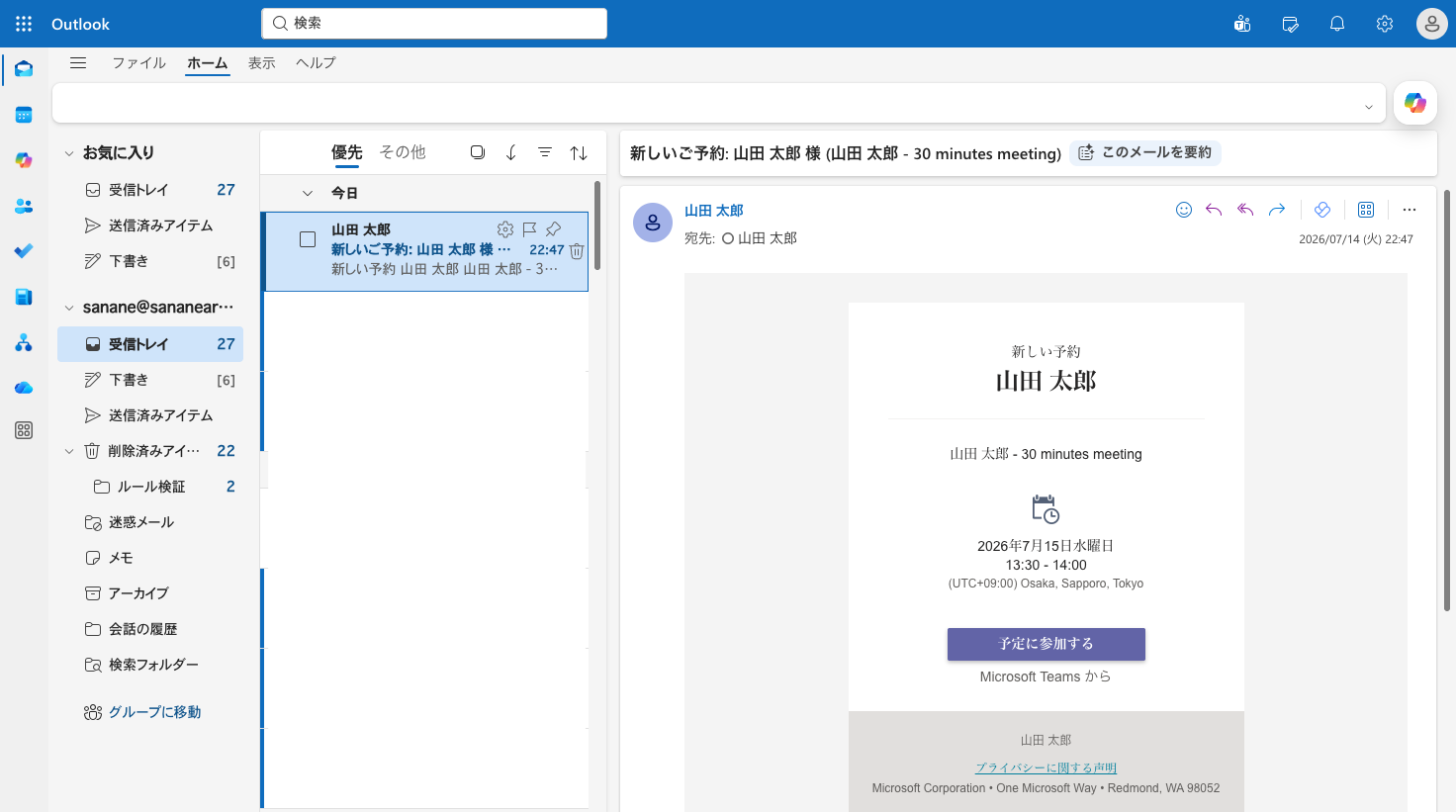The image size is (1456, 812).
Task: Open the 会話の履歴 folder
Action: 149,629
